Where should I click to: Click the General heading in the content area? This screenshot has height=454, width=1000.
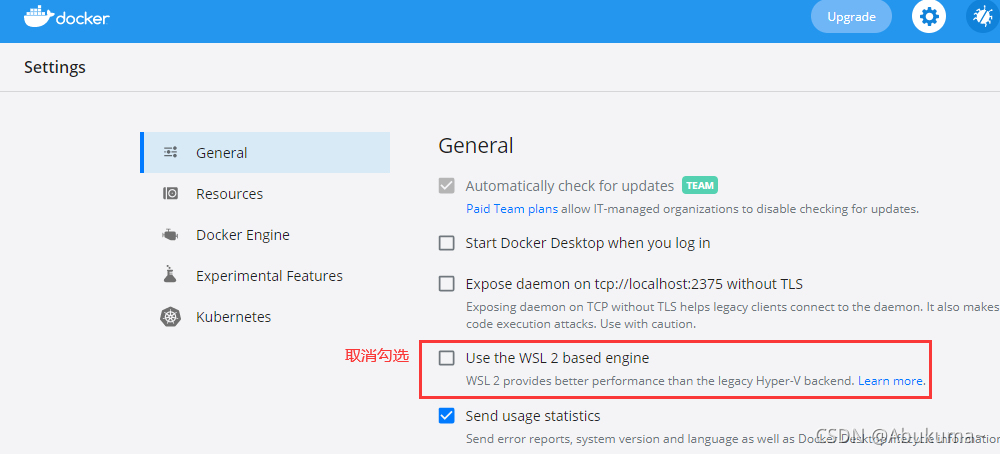point(476,145)
